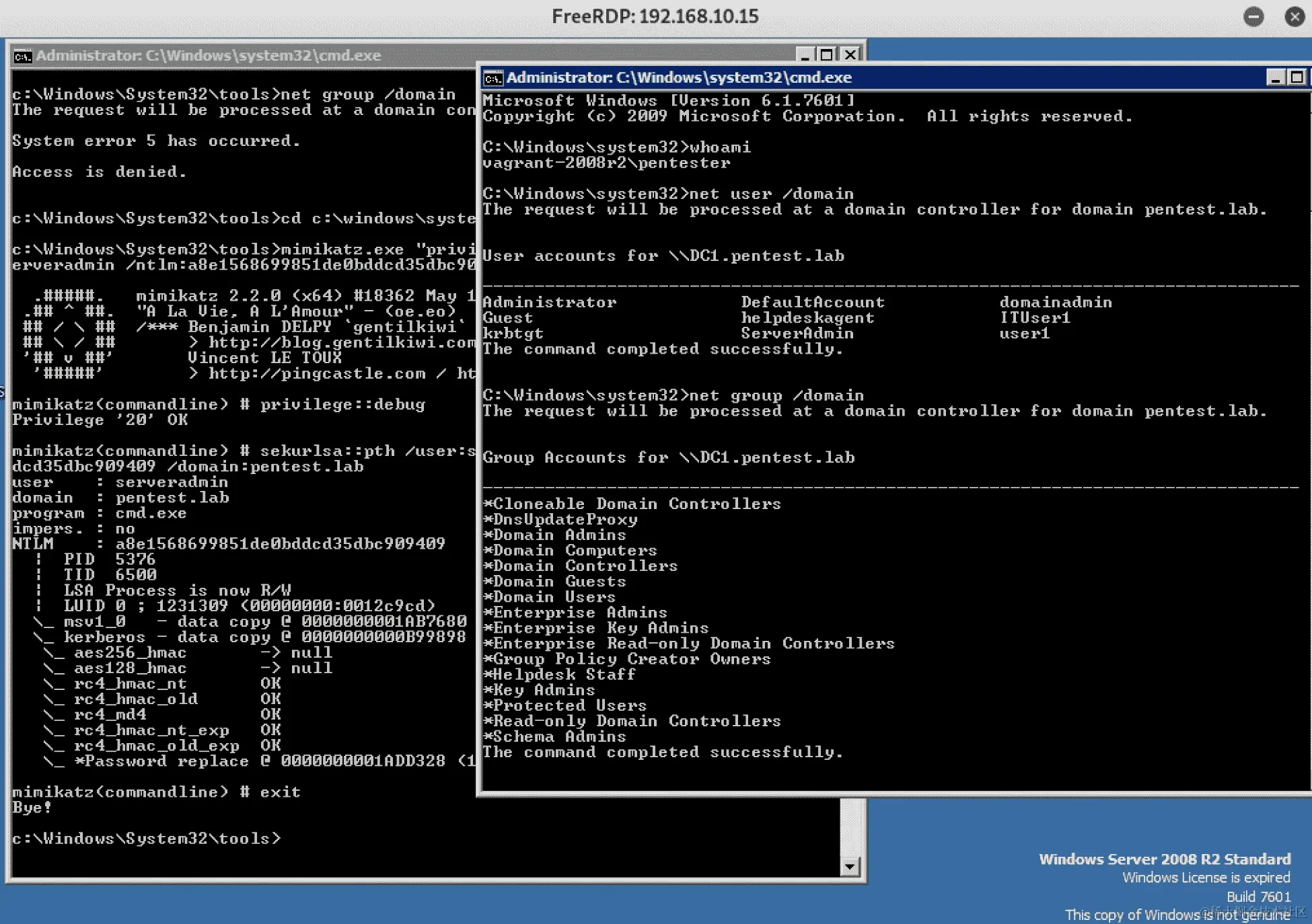Image resolution: width=1312 pixels, height=924 pixels.
Task: Minimize the background mimikatz cmd window
Action: 805,55
